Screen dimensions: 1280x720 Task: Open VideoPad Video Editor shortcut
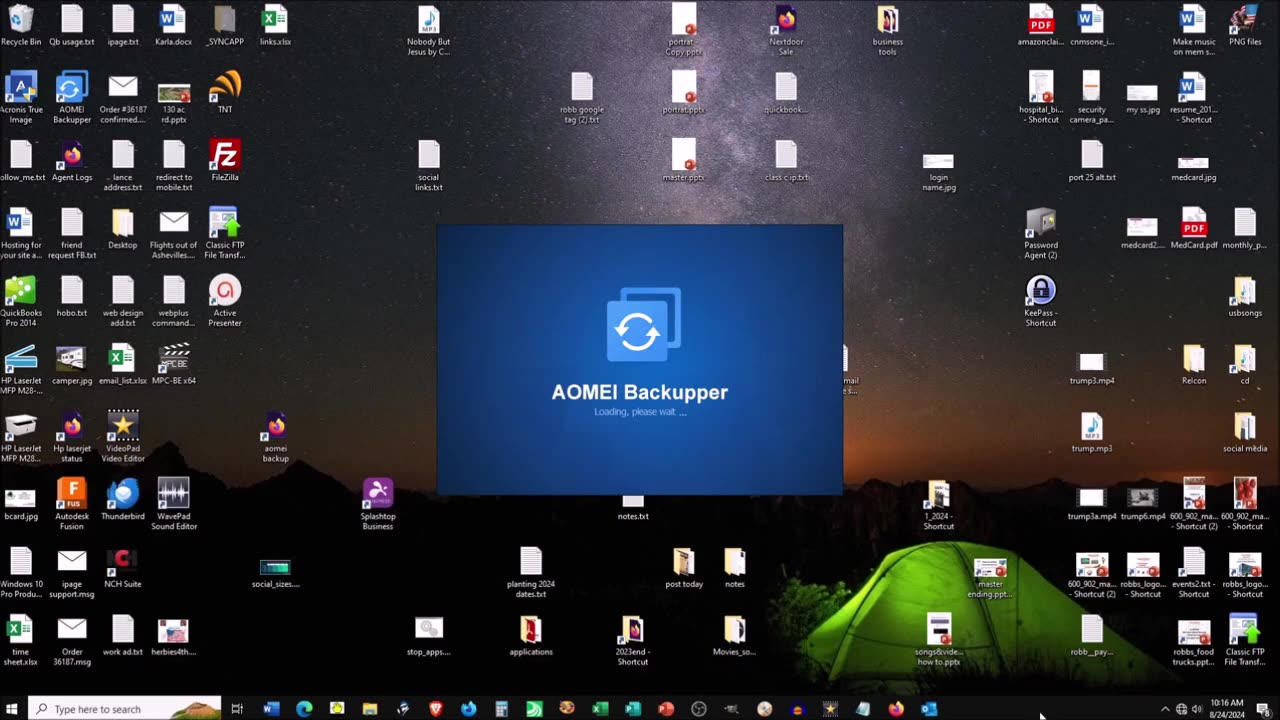coord(123,436)
